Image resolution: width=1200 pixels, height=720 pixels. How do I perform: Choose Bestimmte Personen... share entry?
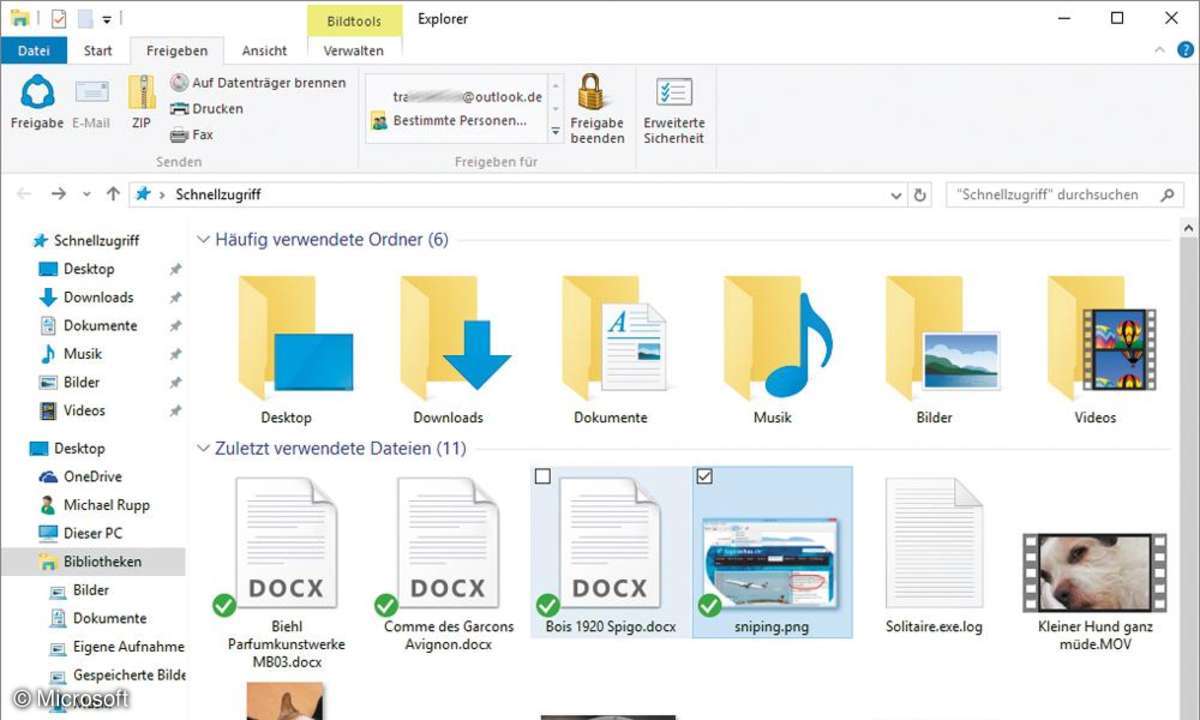449,121
